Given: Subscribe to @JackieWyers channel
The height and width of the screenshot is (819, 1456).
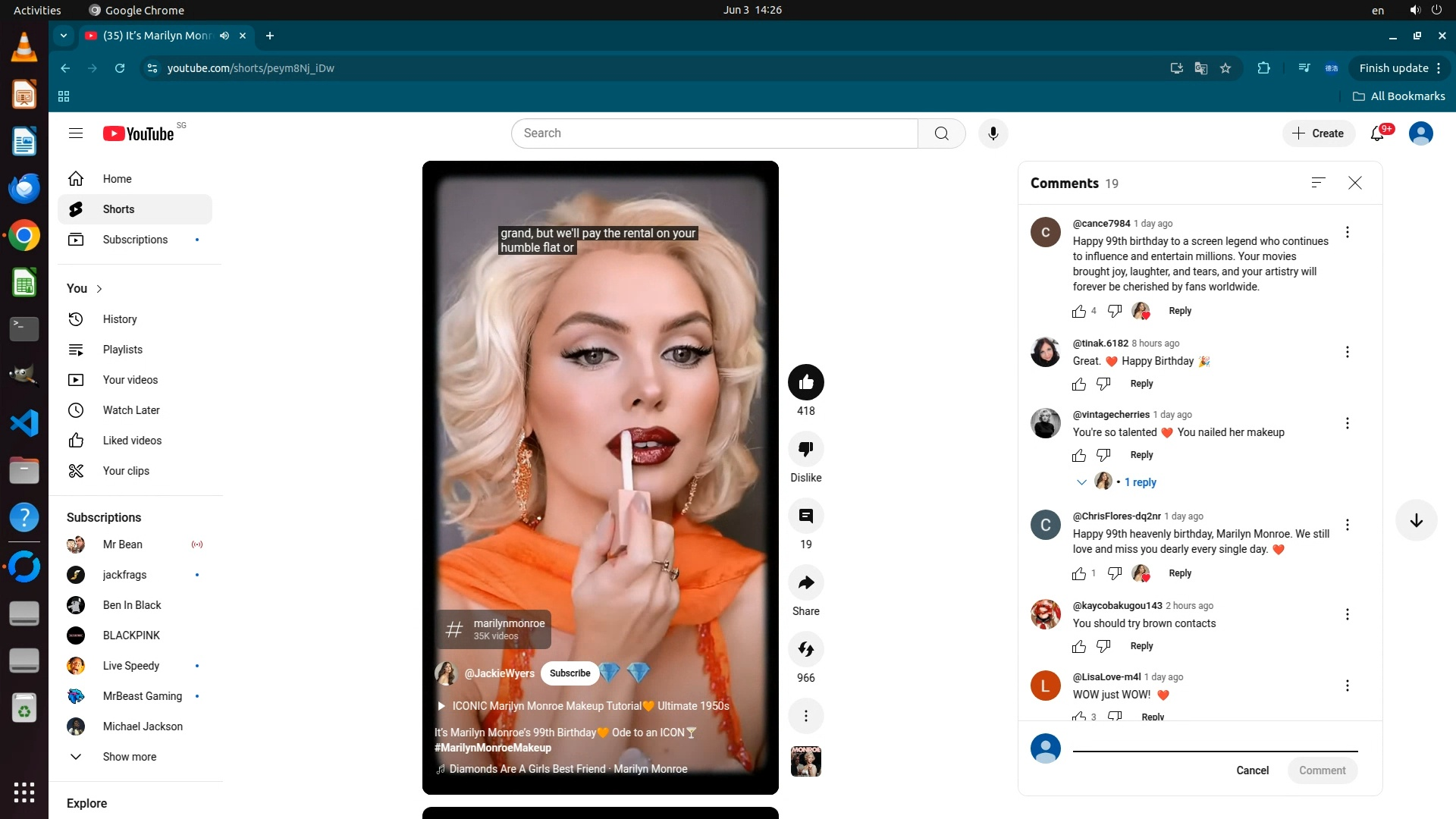Looking at the screenshot, I should pos(570,673).
